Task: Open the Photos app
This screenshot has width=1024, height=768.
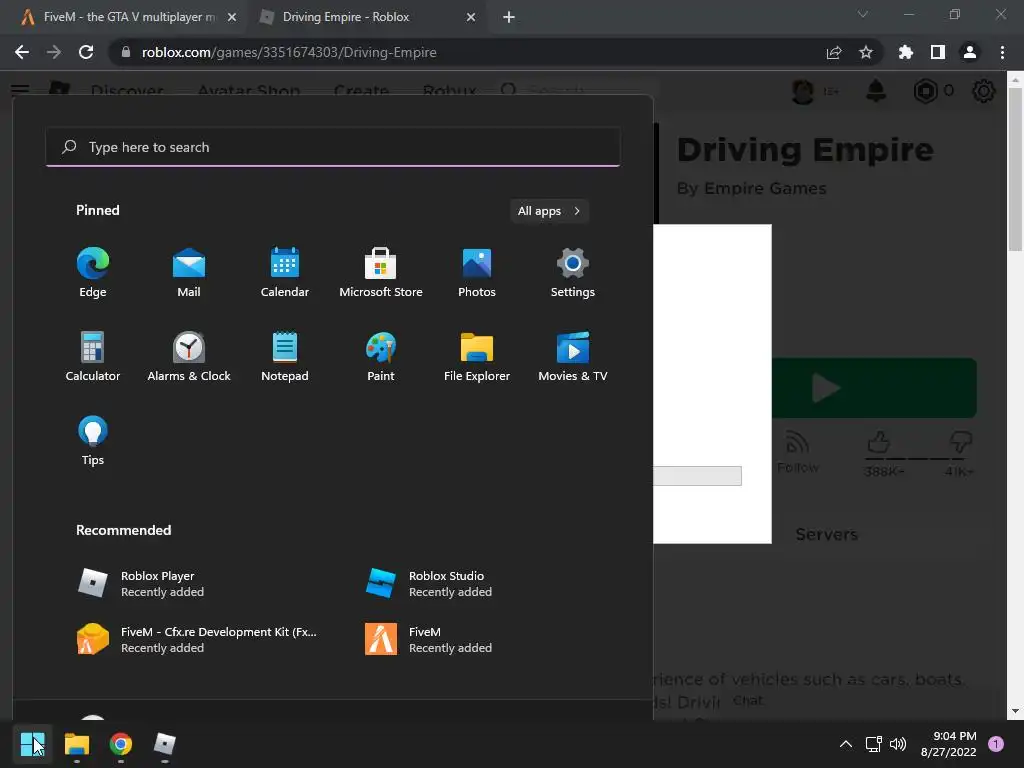Action: click(x=477, y=272)
